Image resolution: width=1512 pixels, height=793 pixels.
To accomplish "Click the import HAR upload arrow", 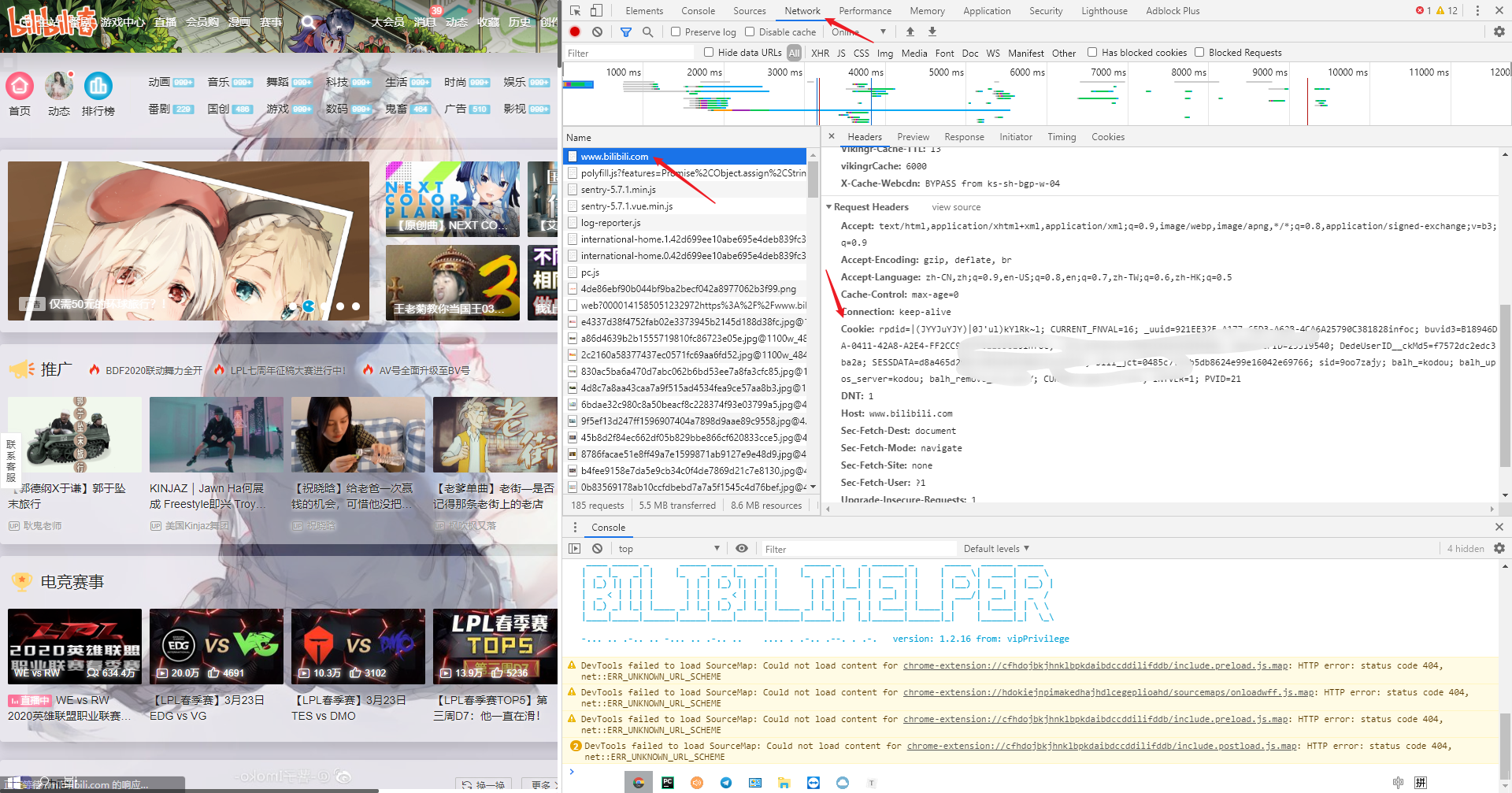I will click(910, 31).
